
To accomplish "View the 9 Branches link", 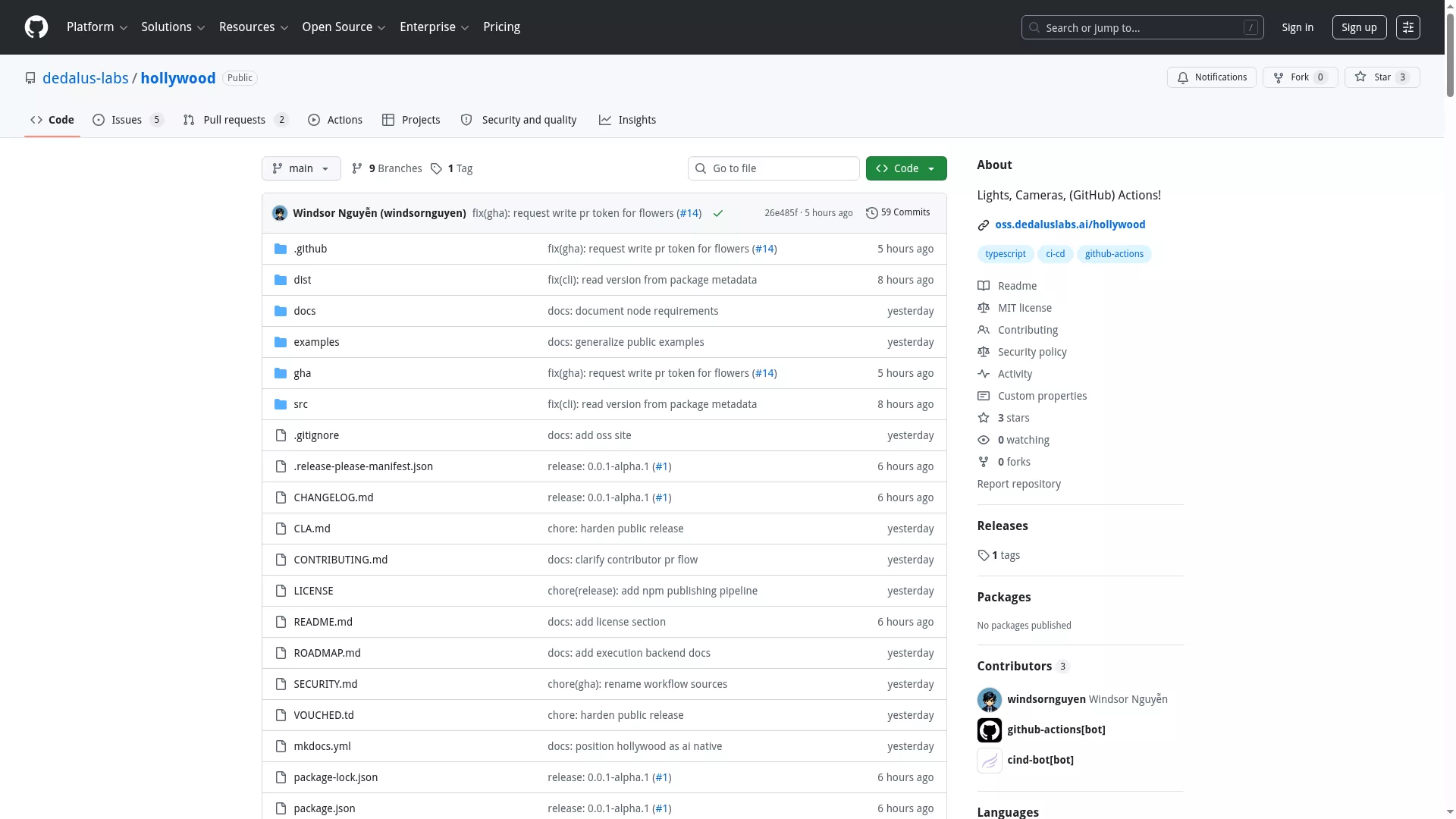I will [x=387, y=168].
